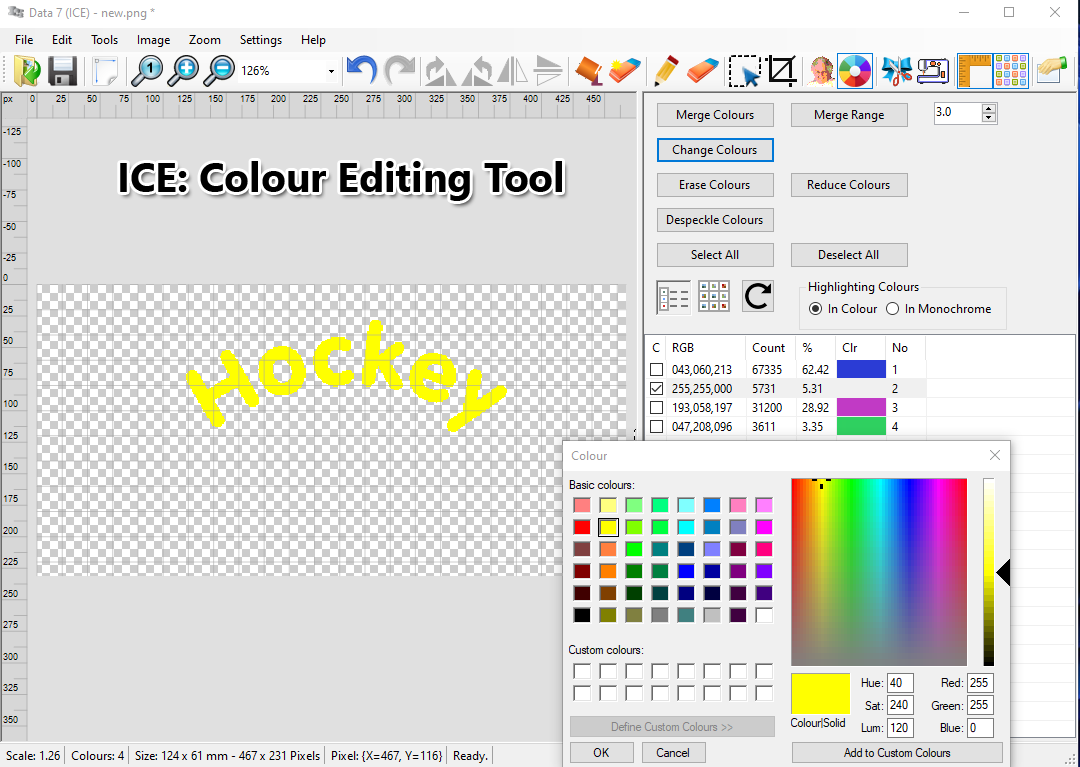Screen dimensions: 1080x767
Task: Open the Tools menu
Action: 104,40
